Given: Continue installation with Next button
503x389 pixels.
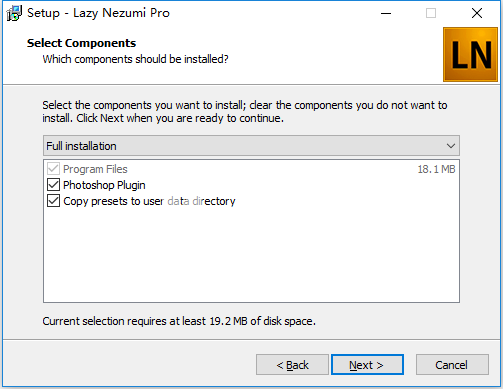Looking at the screenshot, I should (x=367, y=365).
